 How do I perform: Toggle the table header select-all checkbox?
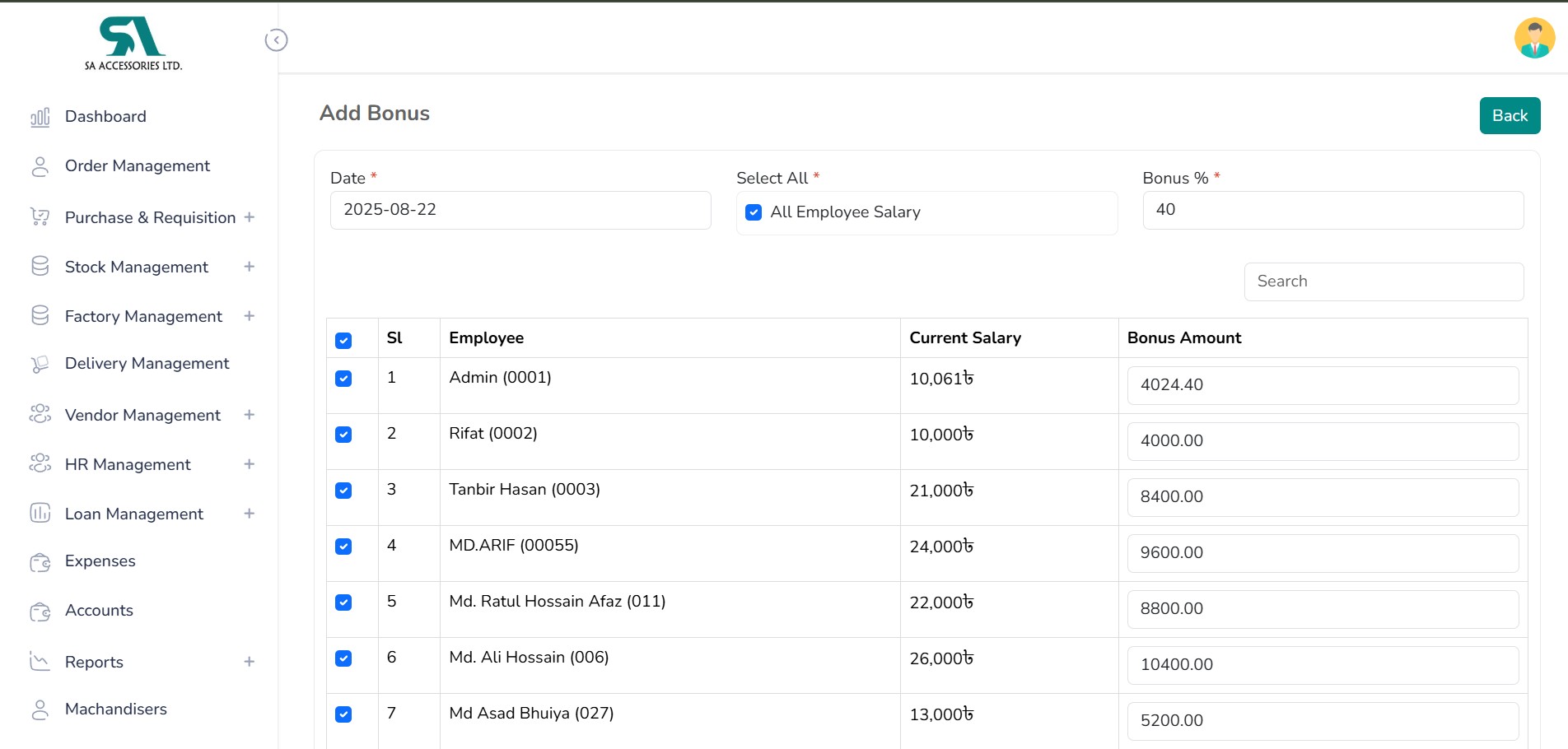343,340
